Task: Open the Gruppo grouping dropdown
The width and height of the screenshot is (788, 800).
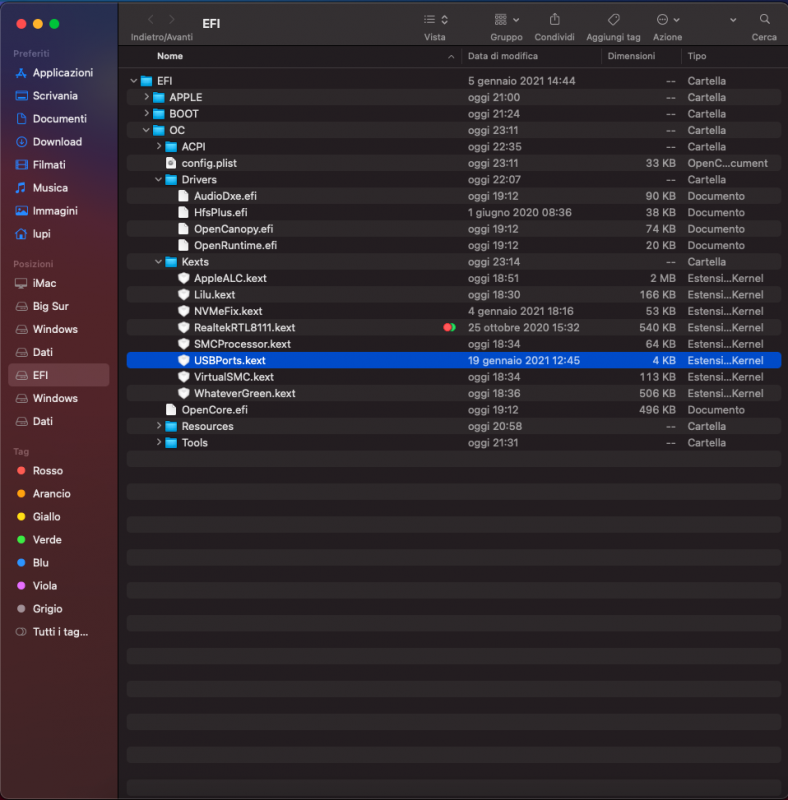Action: [506, 19]
